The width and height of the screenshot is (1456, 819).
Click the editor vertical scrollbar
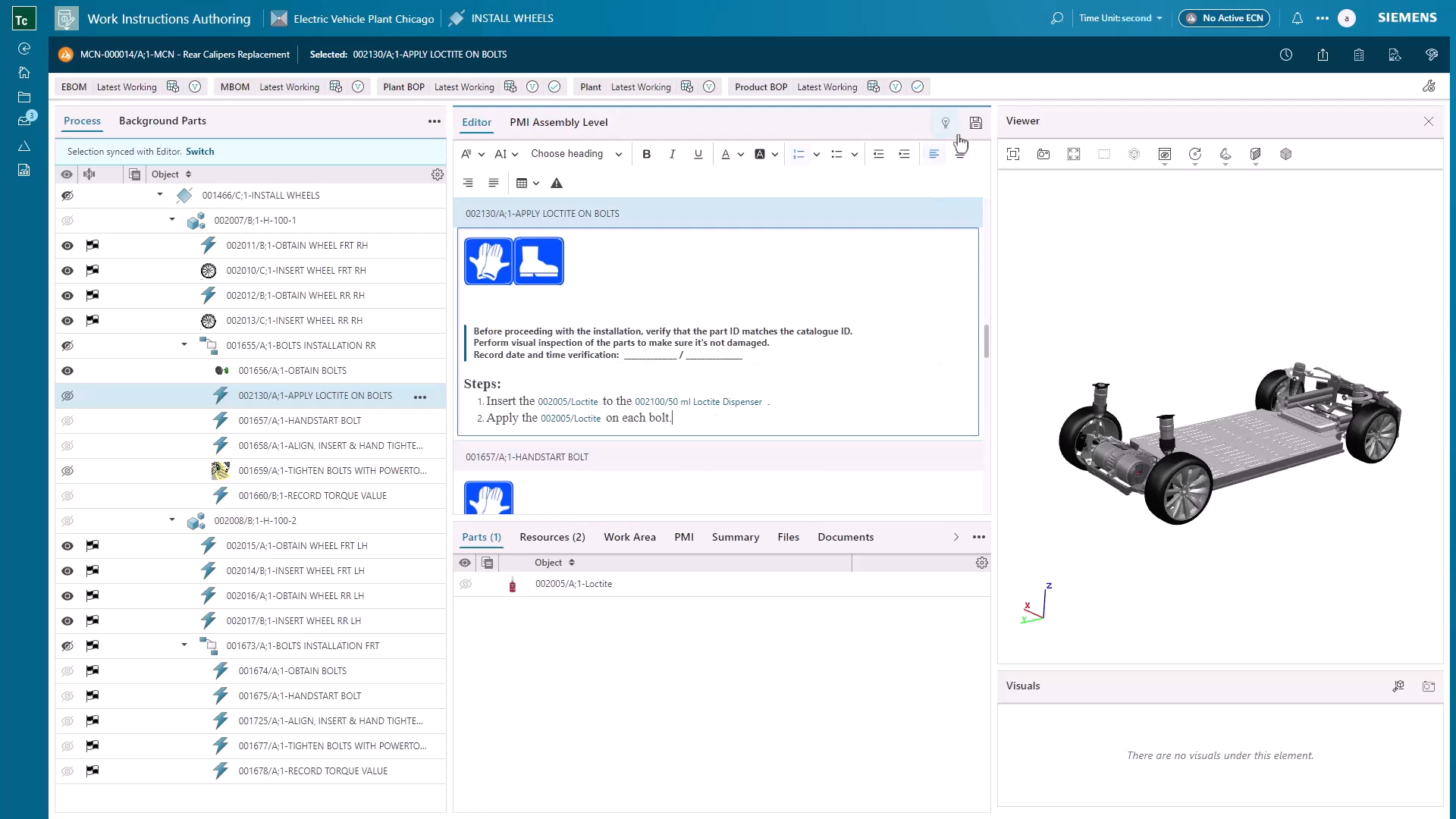pos(986,341)
